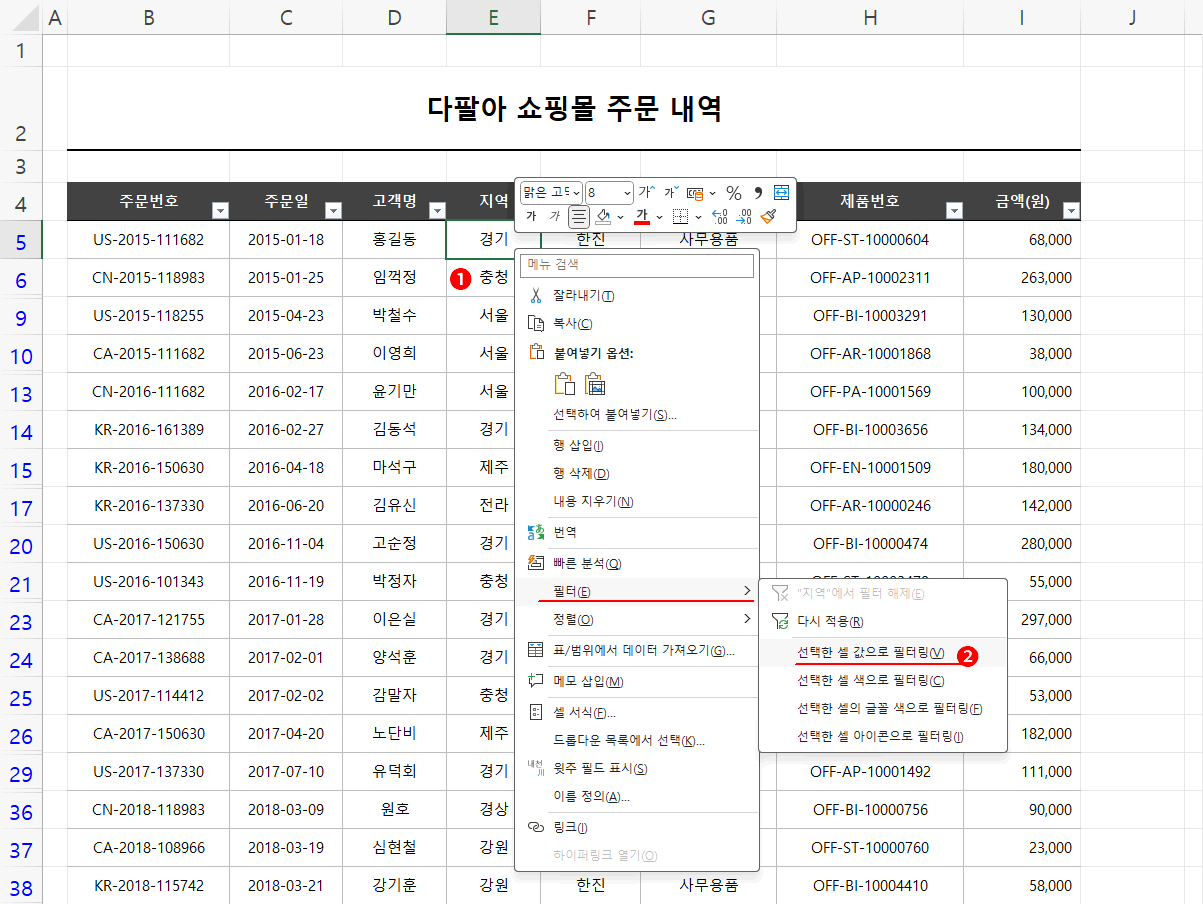Increase font size in mini toolbar
Image resolution: width=1203 pixels, height=904 pixels.
(647, 192)
